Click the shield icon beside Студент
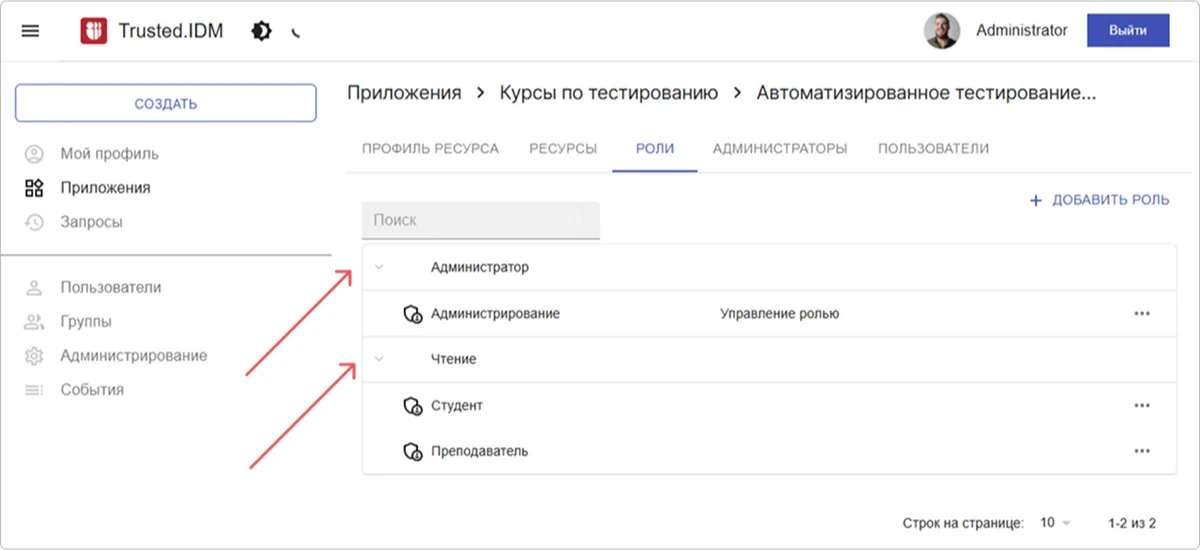The width and height of the screenshot is (1200, 550). pyautogui.click(x=412, y=406)
